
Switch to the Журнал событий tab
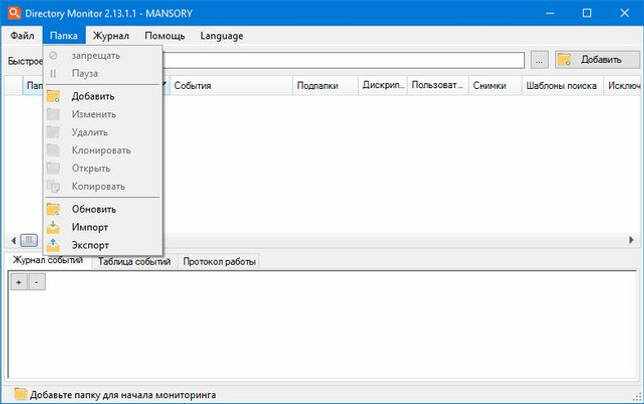click(48, 260)
